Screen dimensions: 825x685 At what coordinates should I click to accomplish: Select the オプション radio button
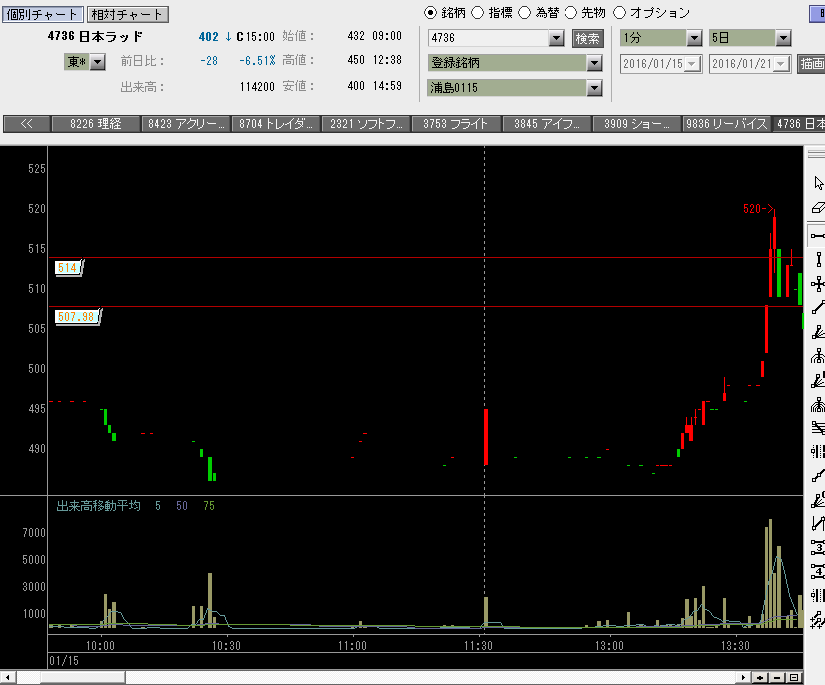(620, 13)
